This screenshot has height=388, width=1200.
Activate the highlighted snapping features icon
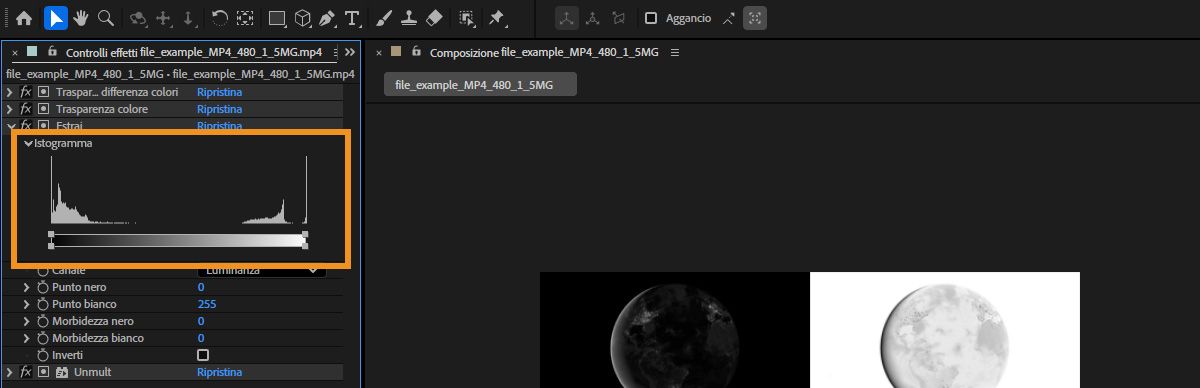(x=755, y=18)
